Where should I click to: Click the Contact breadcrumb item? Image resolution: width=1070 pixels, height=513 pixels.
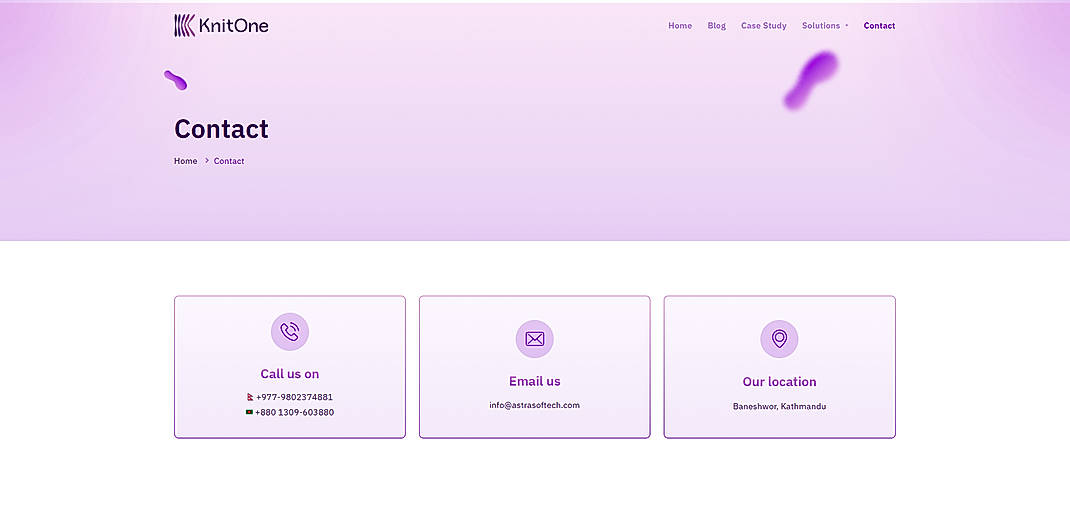[x=229, y=161]
